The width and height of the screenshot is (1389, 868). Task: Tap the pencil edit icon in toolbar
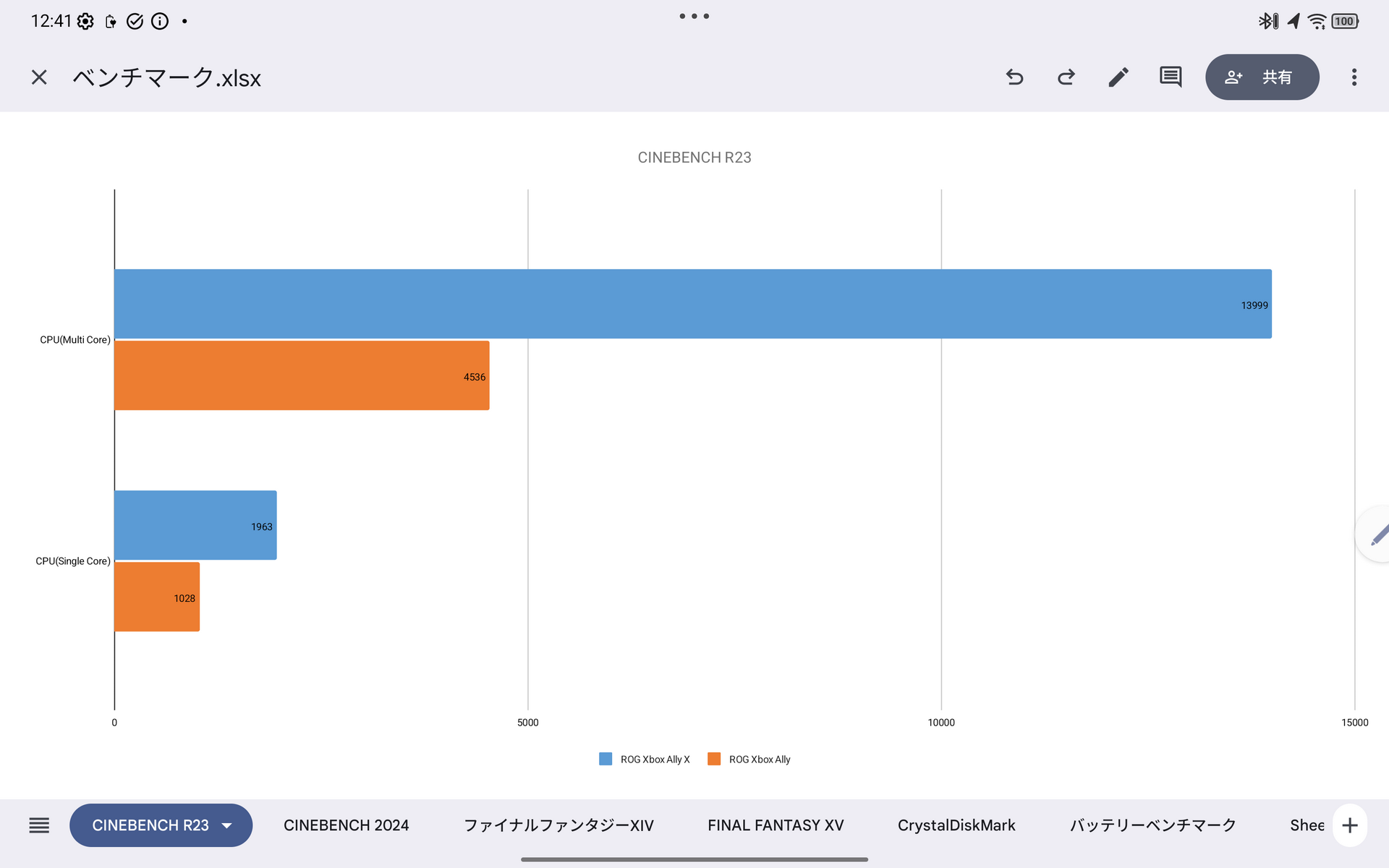1118,77
